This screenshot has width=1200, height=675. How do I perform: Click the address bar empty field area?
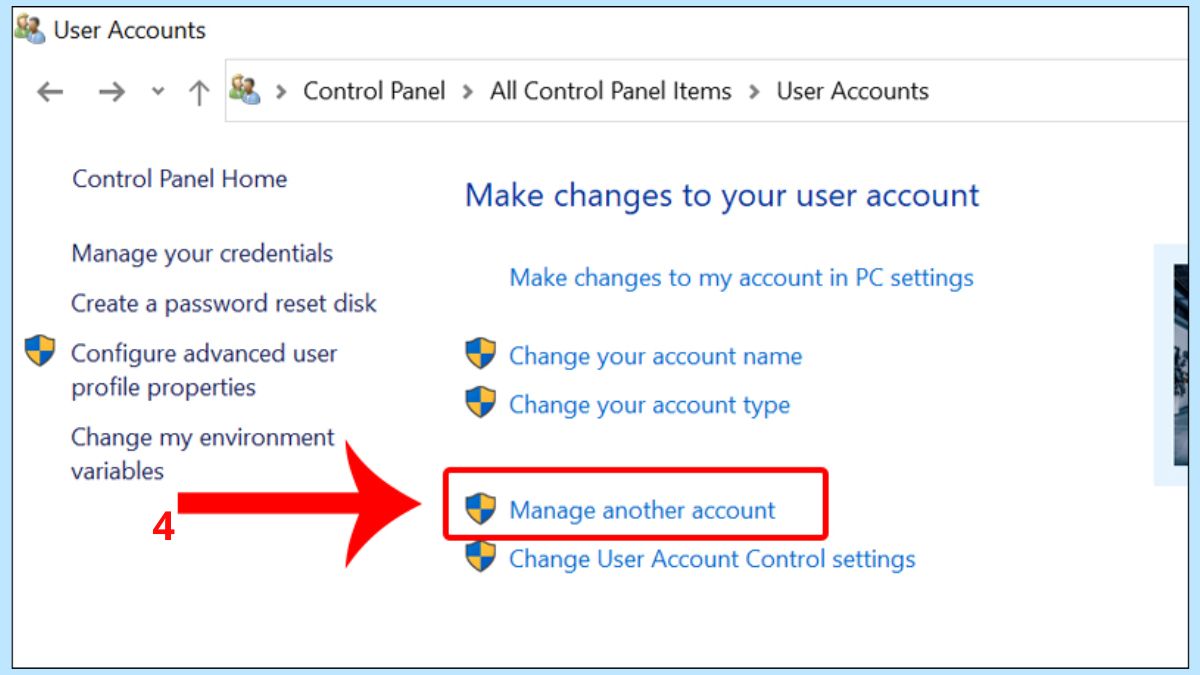click(x=1058, y=91)
